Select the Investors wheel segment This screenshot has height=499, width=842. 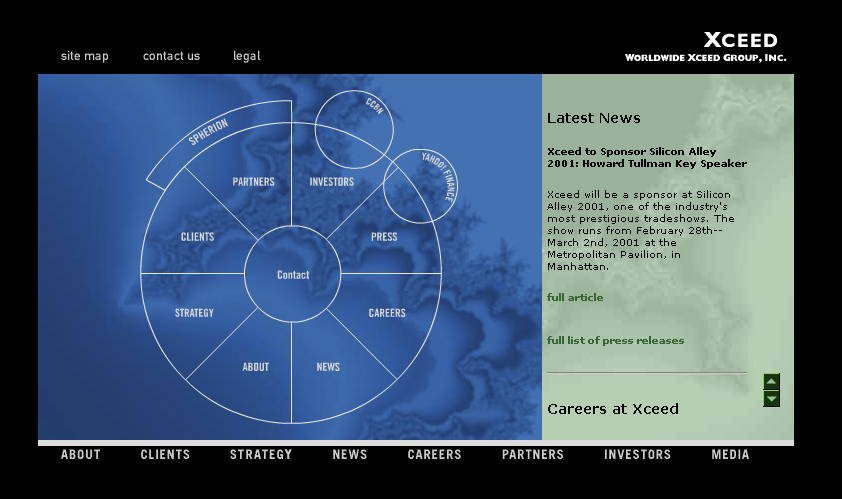click(x=331, y=182)
